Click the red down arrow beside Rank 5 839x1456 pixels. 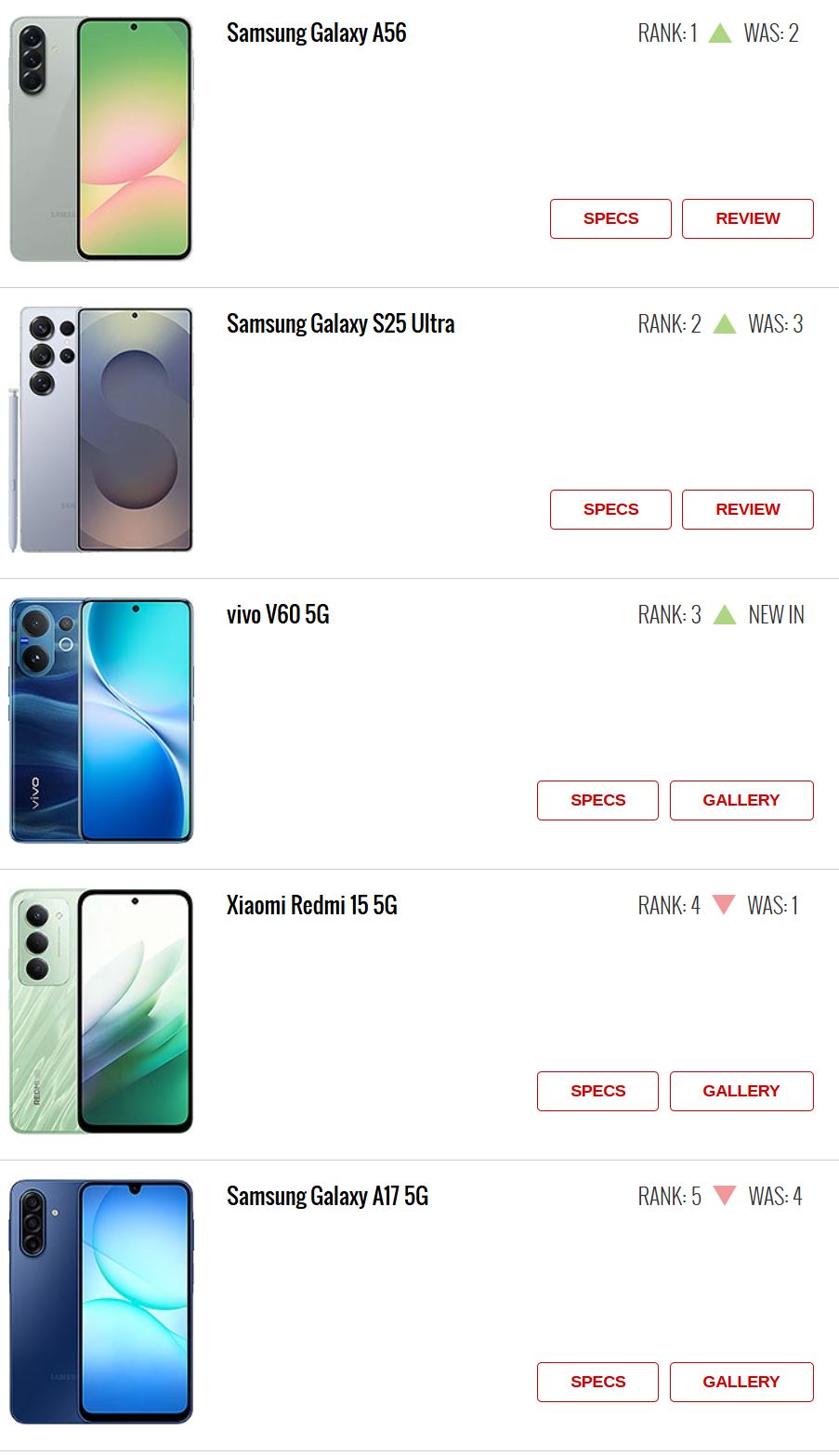725,1196
